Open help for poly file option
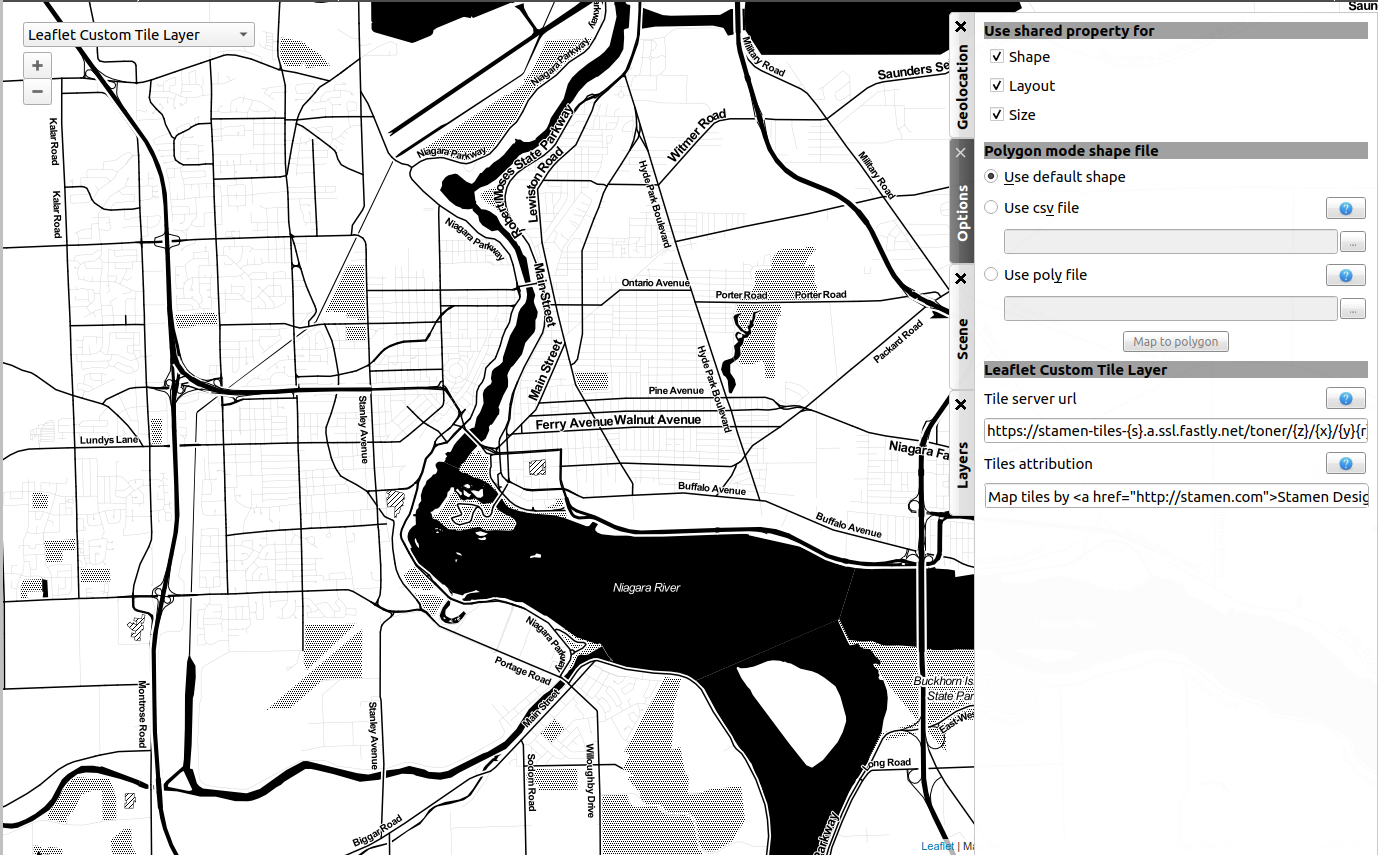This screenshot has width=1378, height=855. tap(1345, 275)
